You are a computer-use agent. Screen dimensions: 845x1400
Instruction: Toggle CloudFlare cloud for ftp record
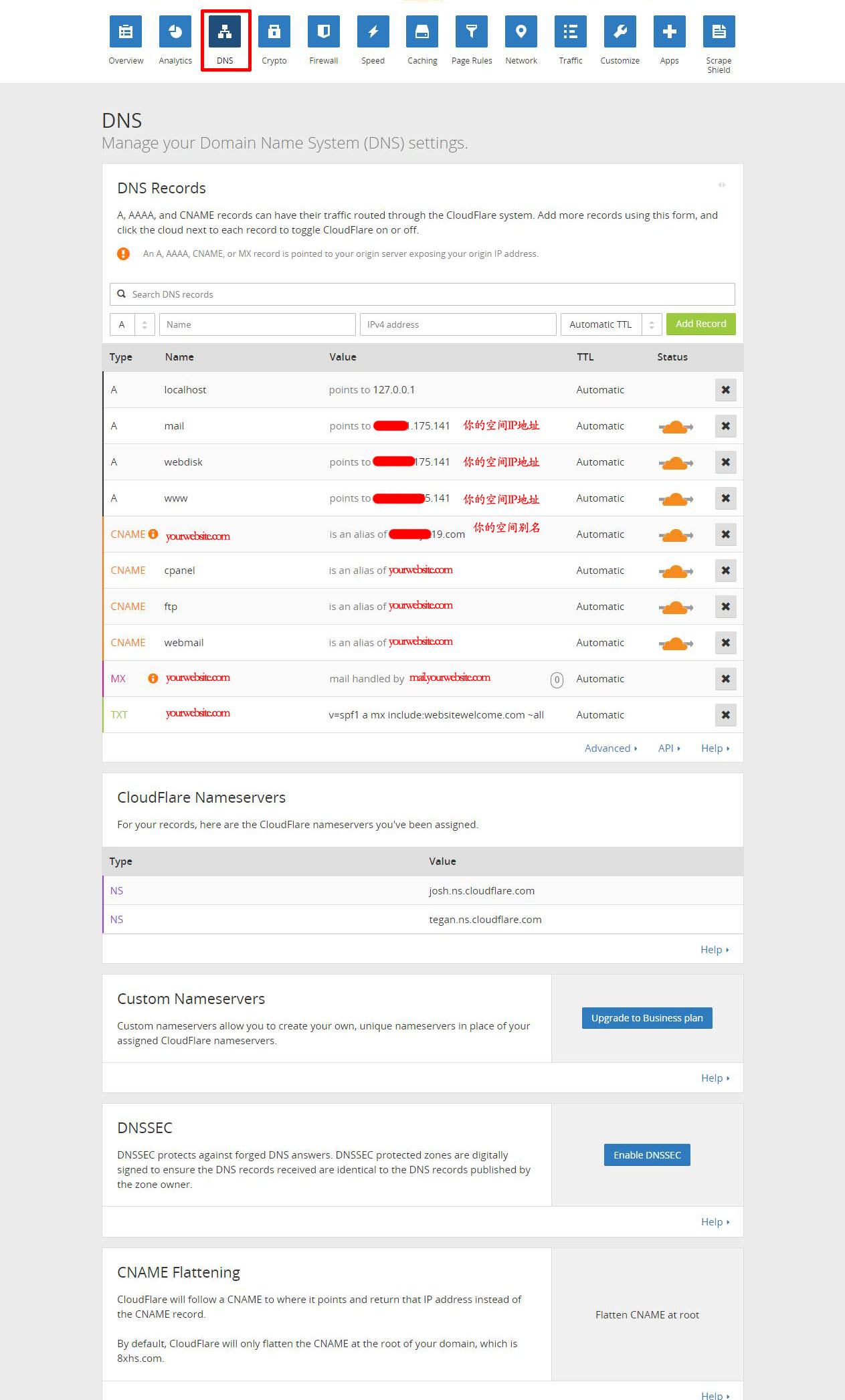click(x=676, y=607)
